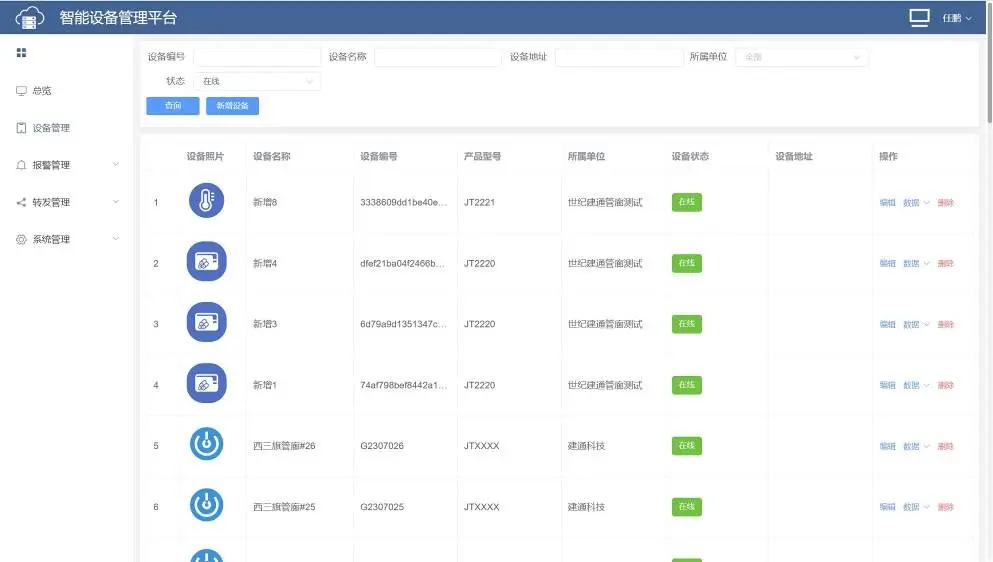
Task: Click the device photo icon for 新增3
Action: 206,322
